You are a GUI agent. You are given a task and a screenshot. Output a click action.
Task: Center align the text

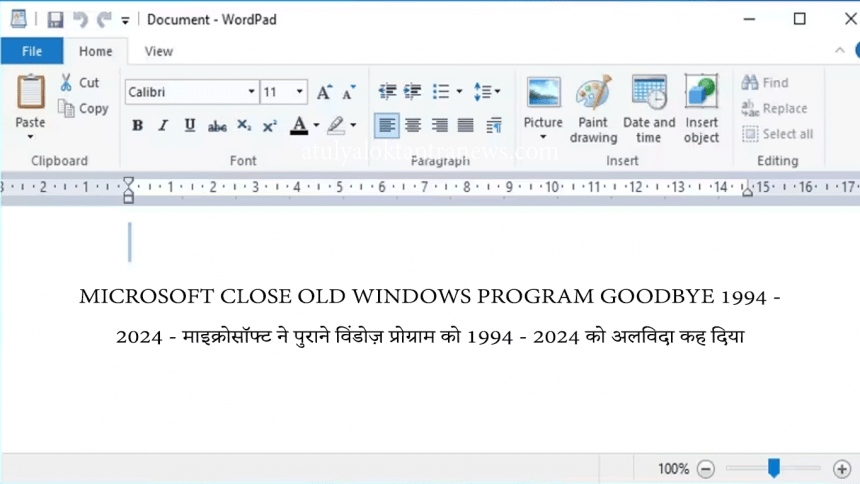click(x=413, y=126)
